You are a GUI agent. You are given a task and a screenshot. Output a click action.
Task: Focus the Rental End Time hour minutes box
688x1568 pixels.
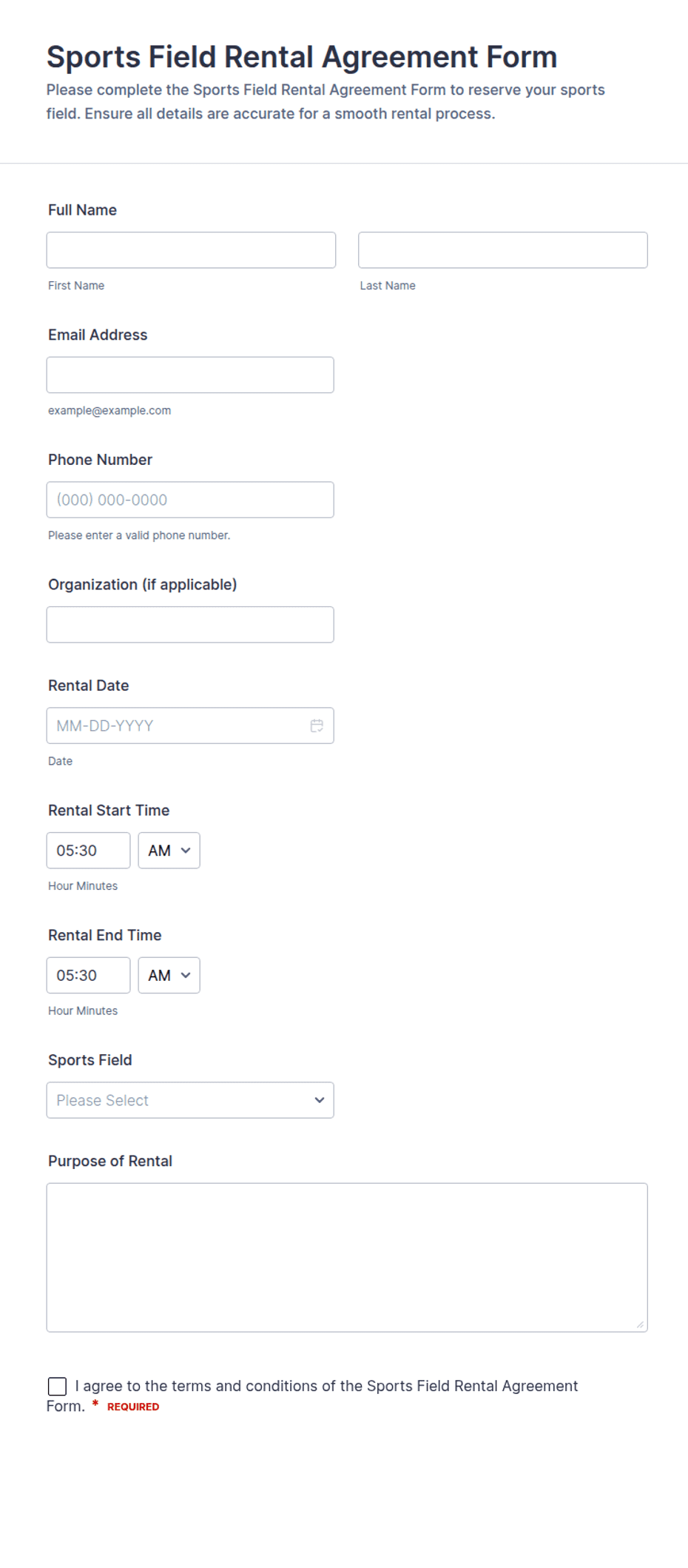click(x=88, y=976)
